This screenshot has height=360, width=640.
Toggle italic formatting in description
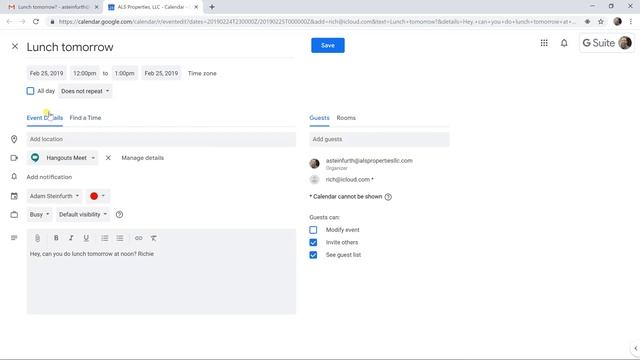pyautogui.click(x=71, y=238)
